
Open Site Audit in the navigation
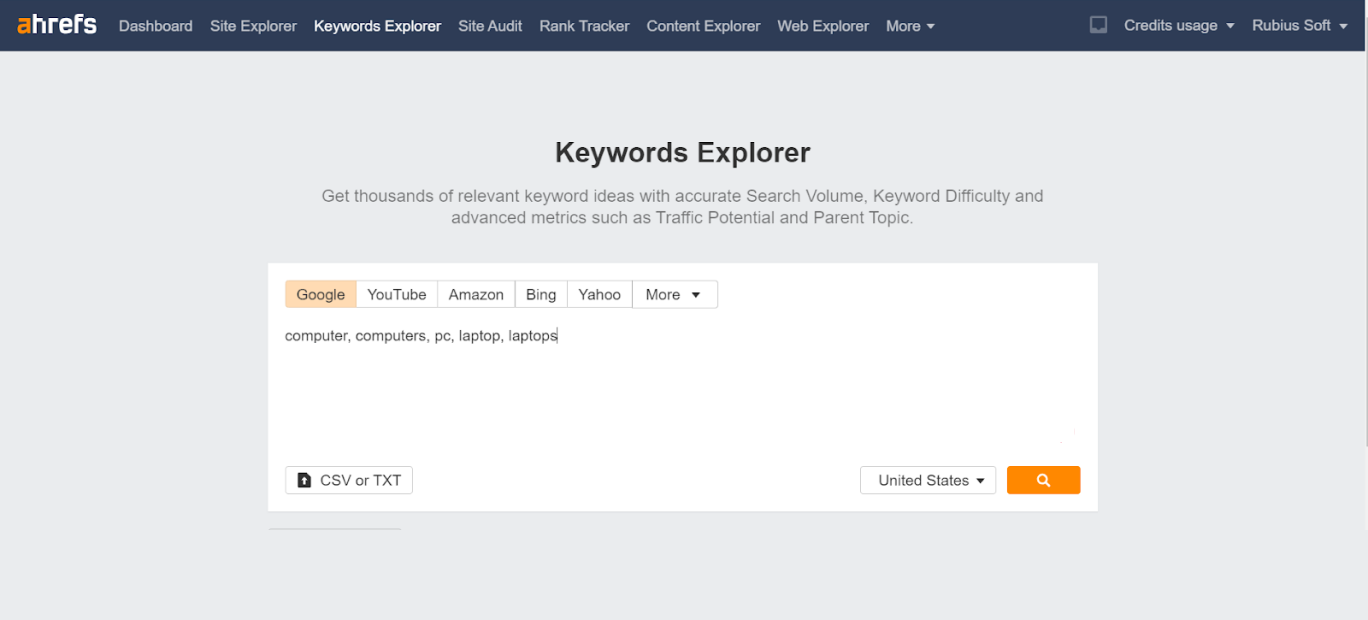click(x=490, y=26)
